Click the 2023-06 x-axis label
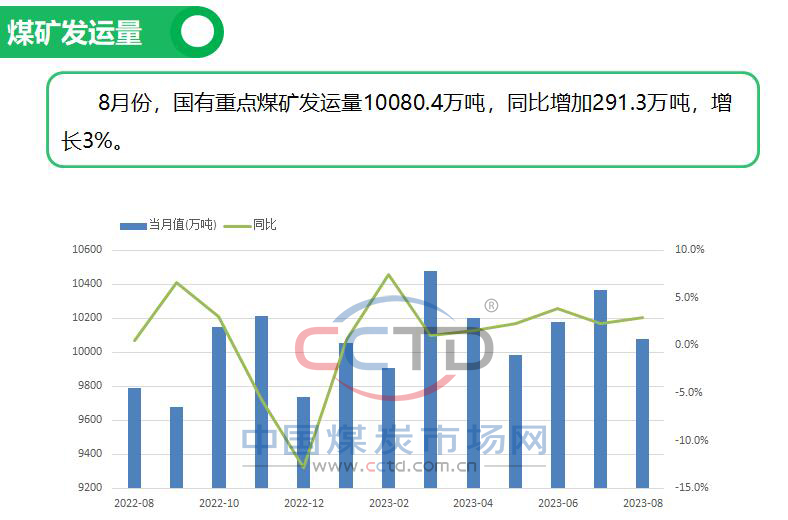Screen dimensions: 788x520 point(557,503)
